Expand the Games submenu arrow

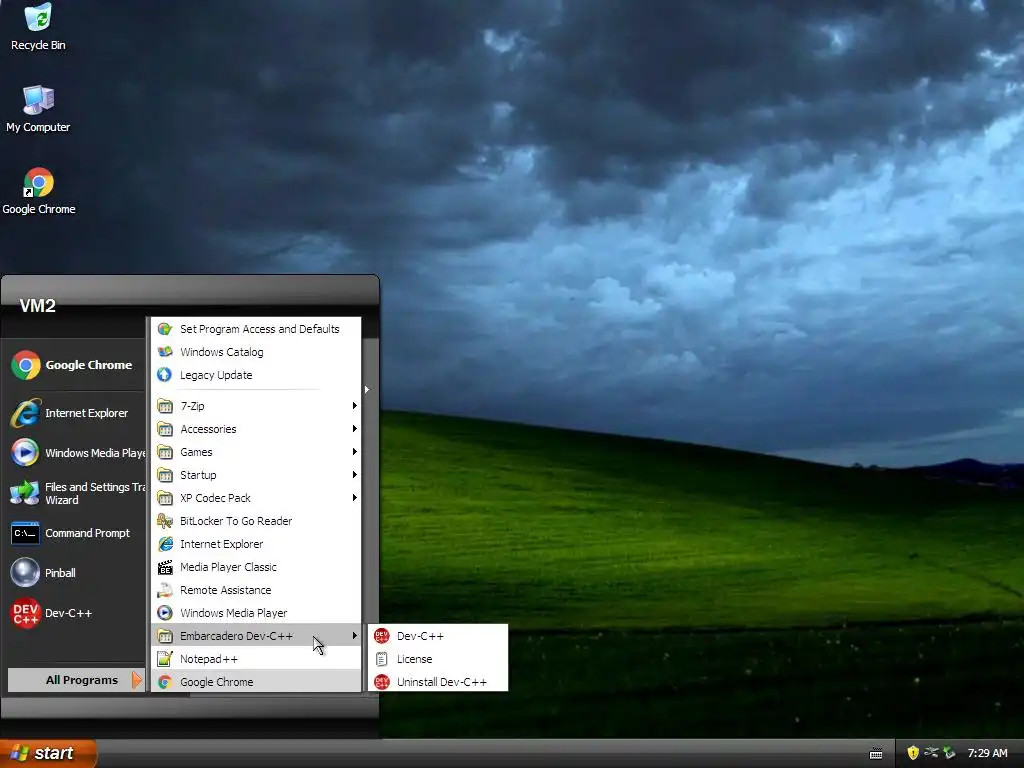coord(355,451)
